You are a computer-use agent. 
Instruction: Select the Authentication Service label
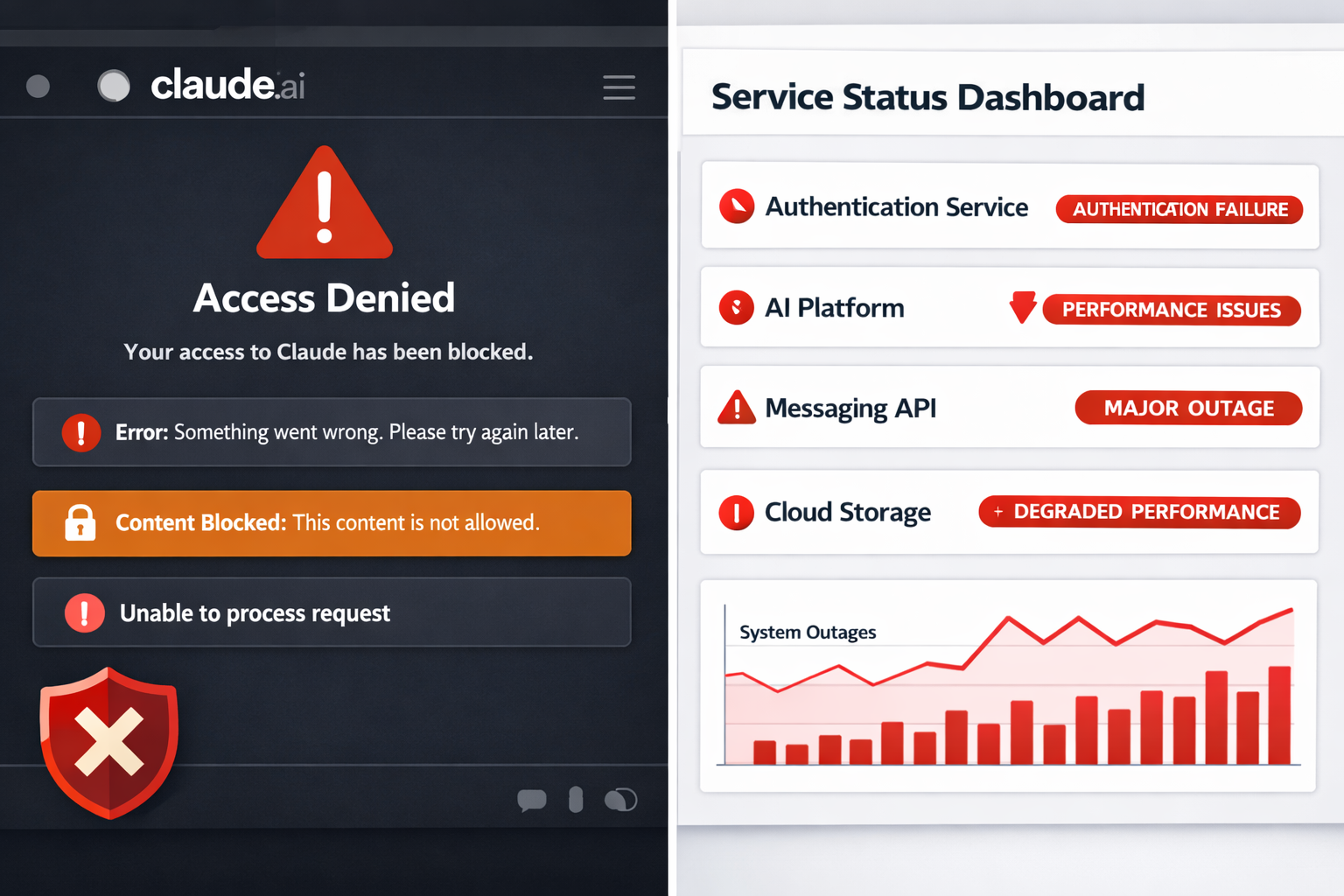(897, 207)
